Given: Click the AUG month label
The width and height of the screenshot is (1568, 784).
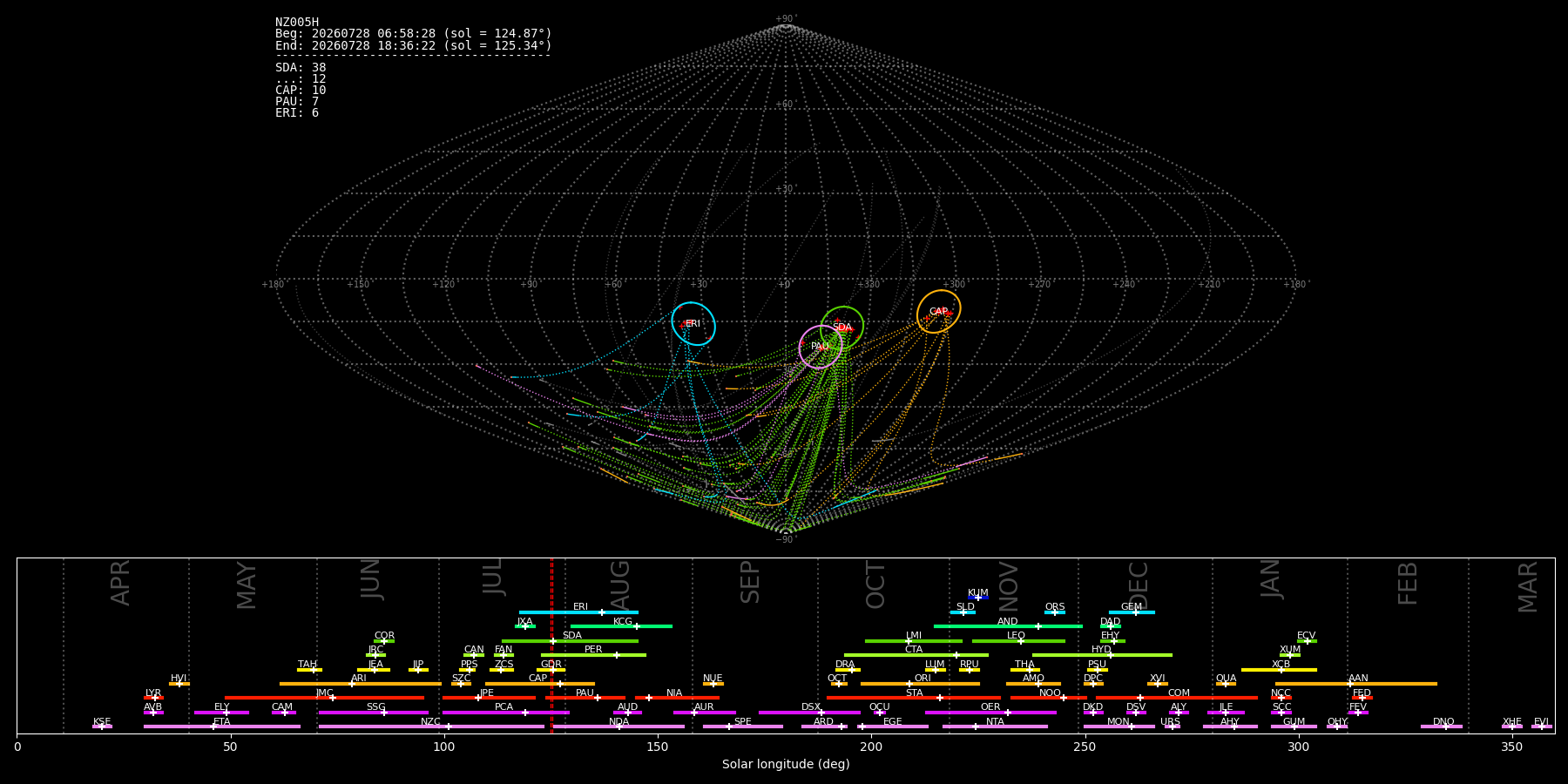Looking at the screenshot, I should point(620,584).
